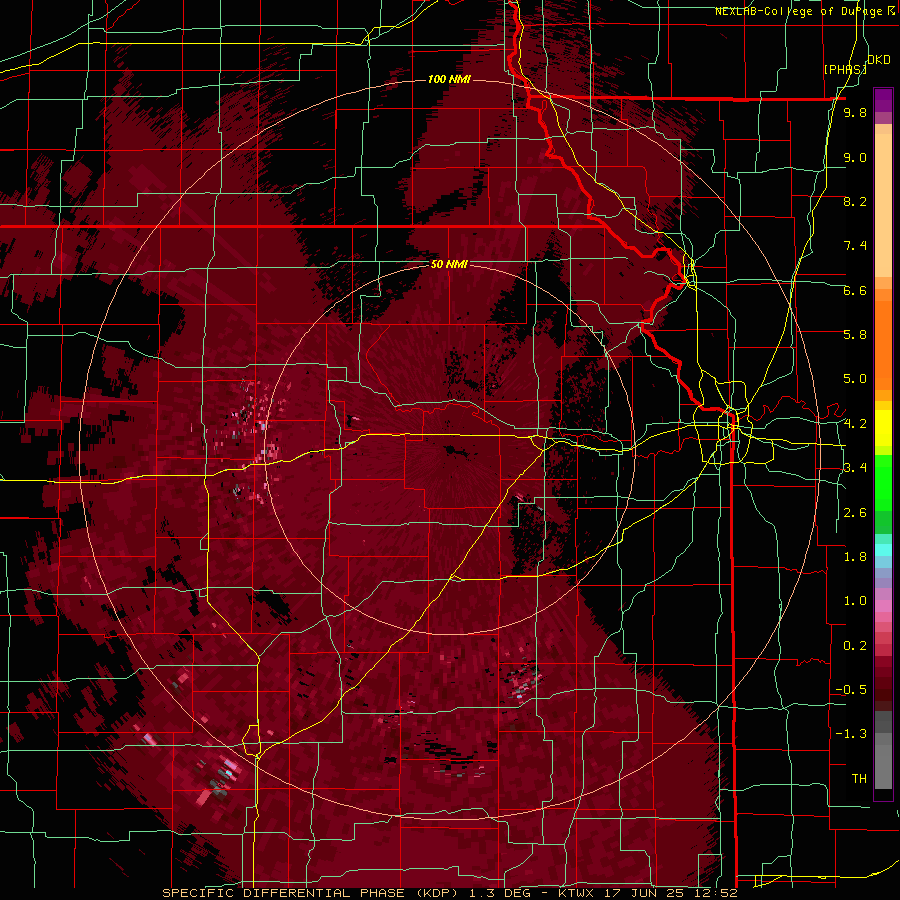Viewport: 900px width, 900px height.
Task: Click the -0.5 scale value
Action: click(851, 690)
